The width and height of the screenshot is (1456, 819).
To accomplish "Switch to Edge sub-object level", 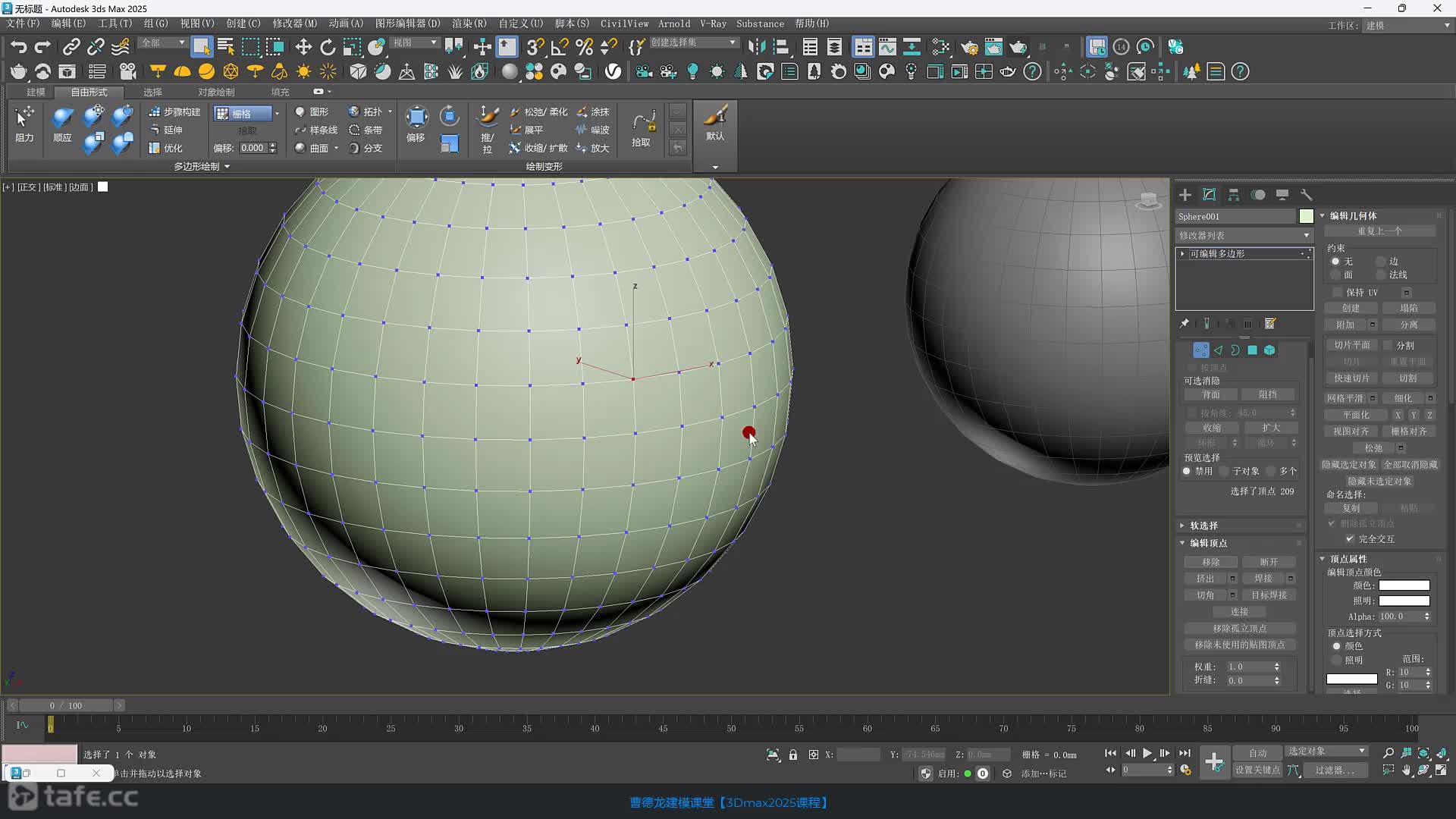I will (1218, 350).
